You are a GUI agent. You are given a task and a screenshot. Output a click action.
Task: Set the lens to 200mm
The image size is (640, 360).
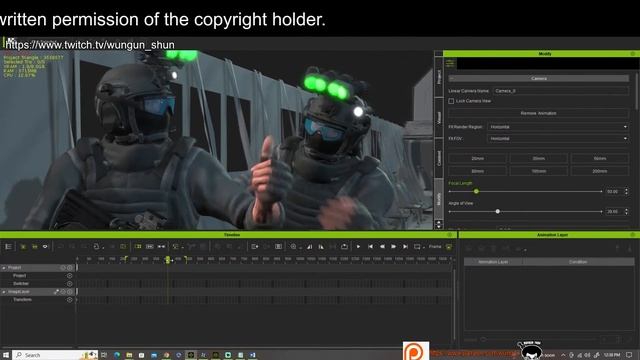click(600, 171)
